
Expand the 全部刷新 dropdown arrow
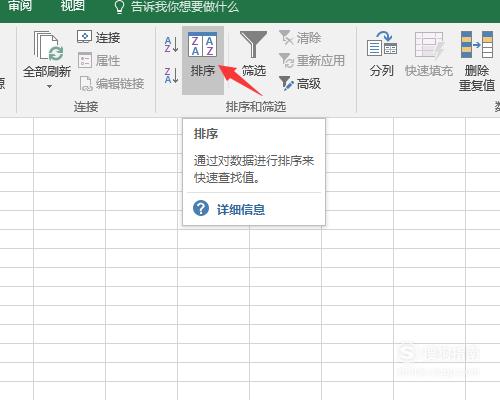click(x=49, y=87)
